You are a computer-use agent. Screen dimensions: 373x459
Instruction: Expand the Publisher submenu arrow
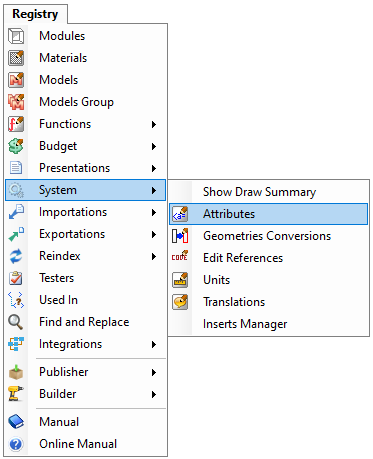pyautogui.click(x=154, y=372)
